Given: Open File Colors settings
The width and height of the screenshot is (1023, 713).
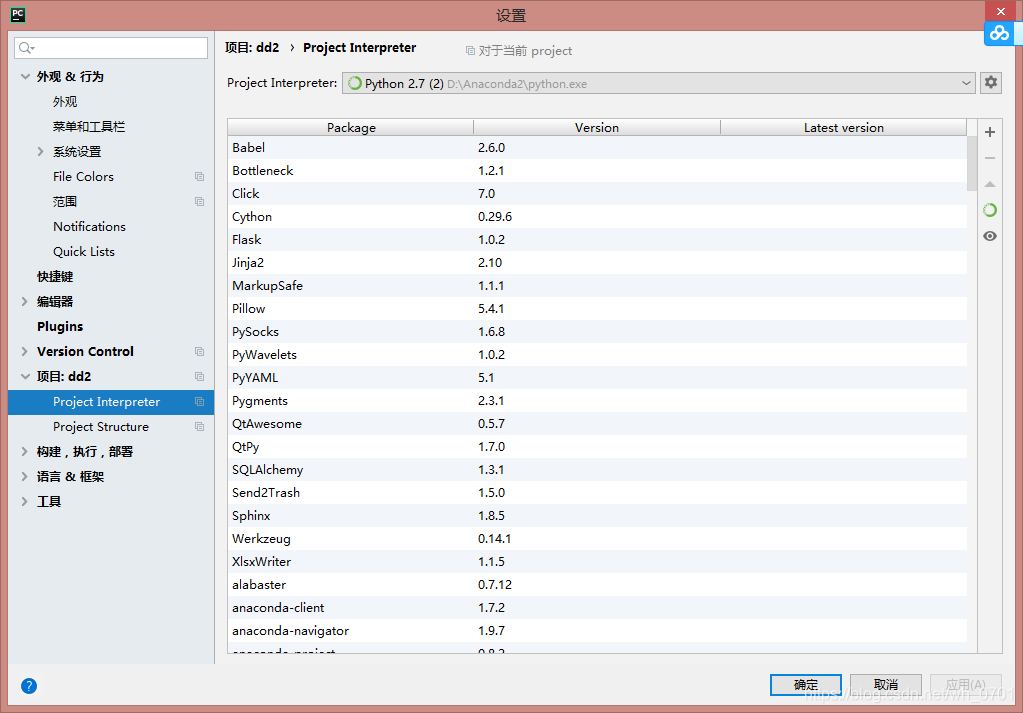Looking at the screenshot, I should [x=84, y=177].
